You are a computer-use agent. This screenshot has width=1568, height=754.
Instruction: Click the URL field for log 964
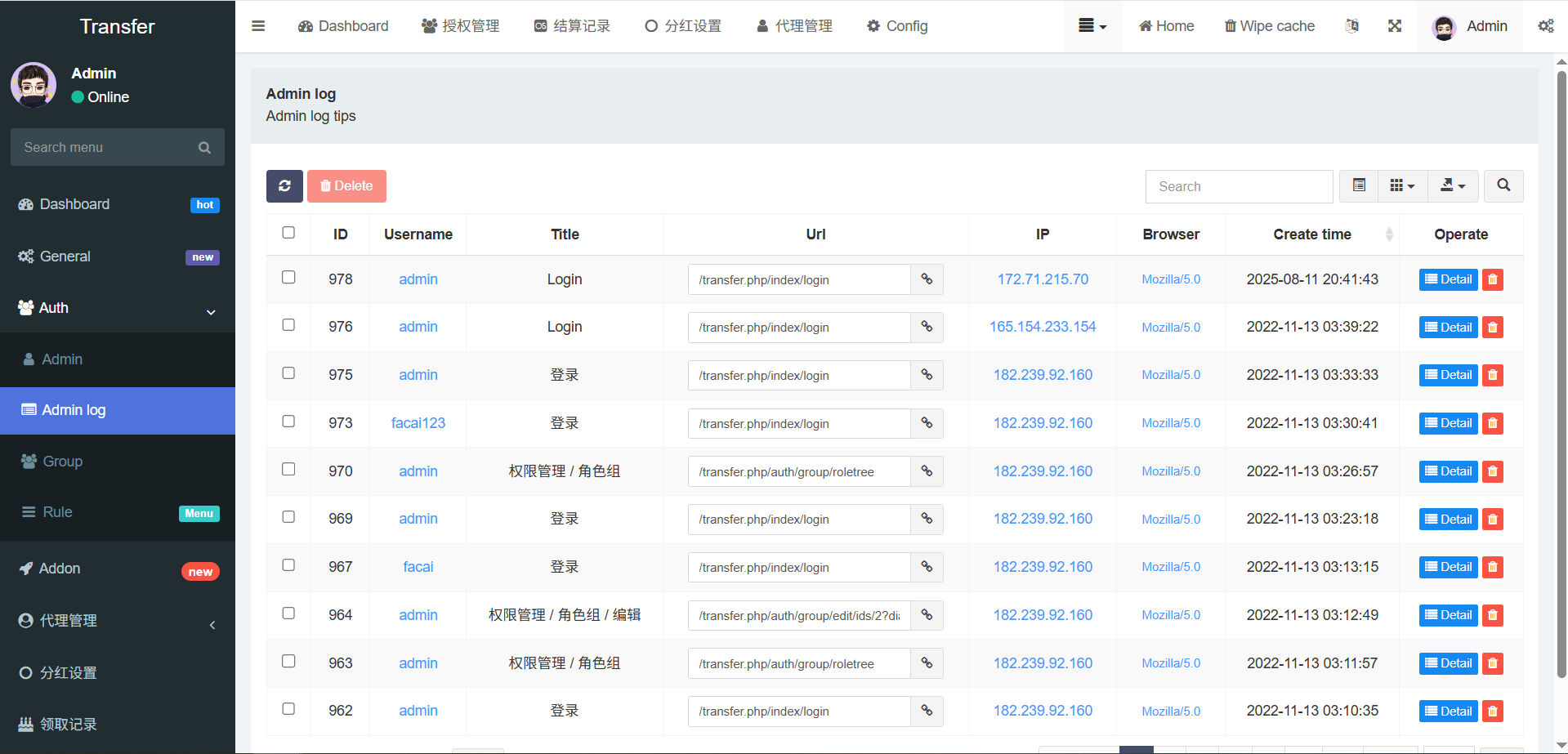pos(799,615)
